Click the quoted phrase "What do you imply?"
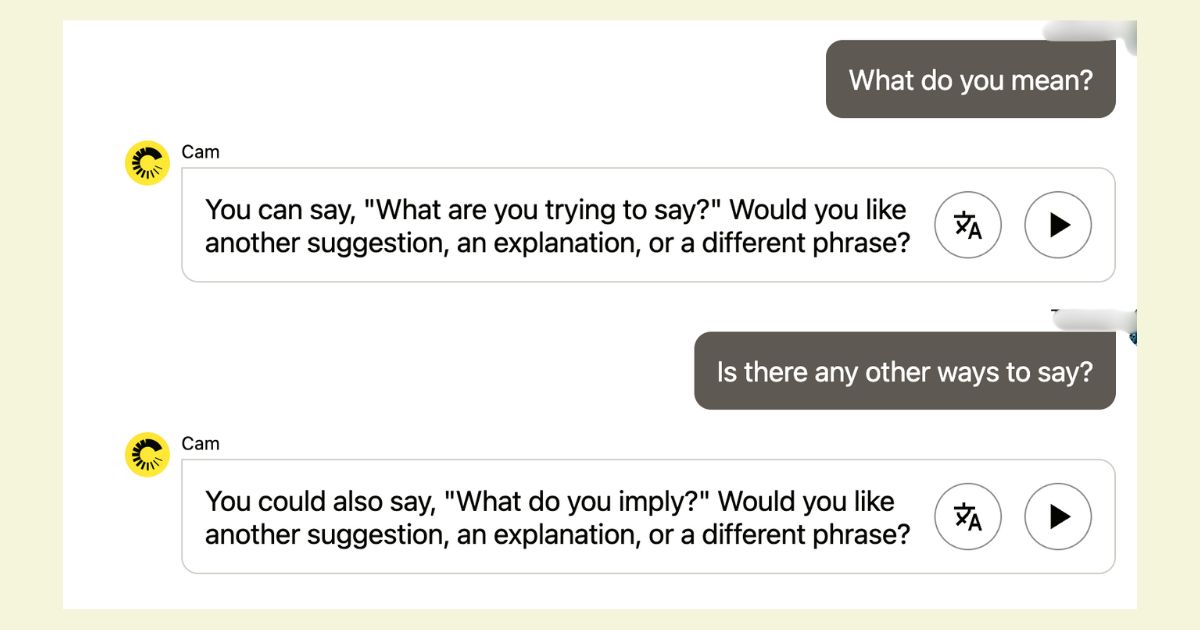 click(x=576, y=502)
